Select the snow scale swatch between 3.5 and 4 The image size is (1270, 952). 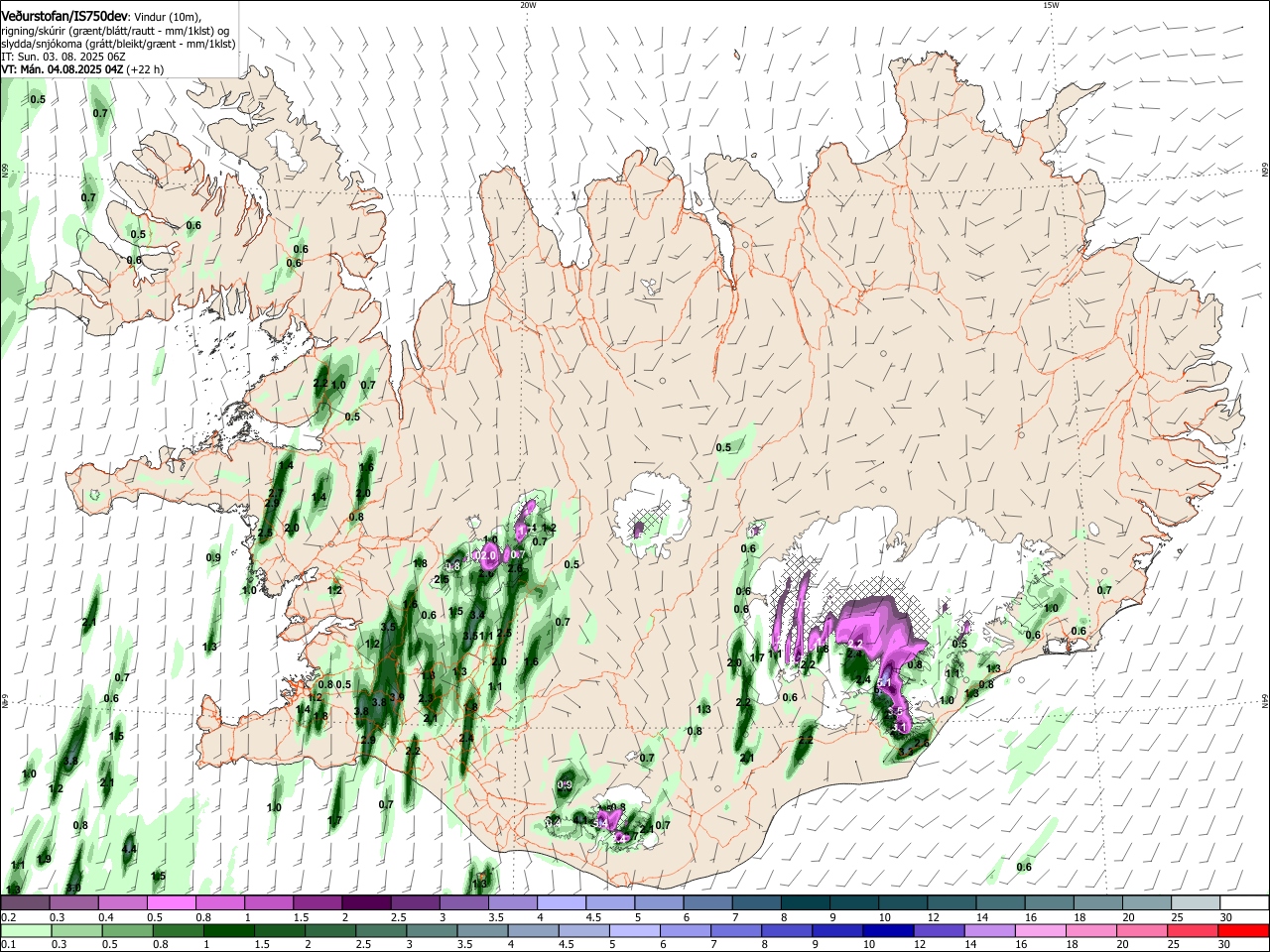coord(512,903)
